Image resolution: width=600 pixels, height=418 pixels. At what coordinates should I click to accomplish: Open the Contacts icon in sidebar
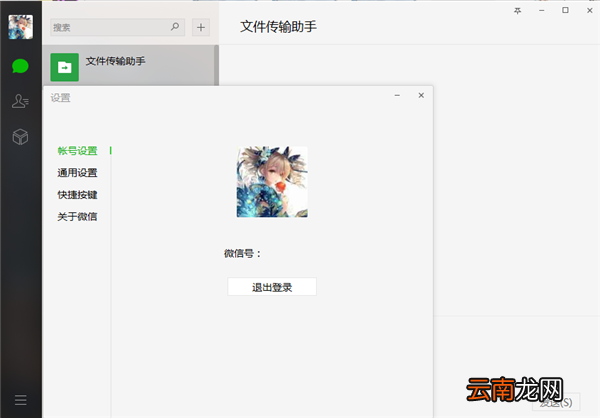click(x=20, y=101)
